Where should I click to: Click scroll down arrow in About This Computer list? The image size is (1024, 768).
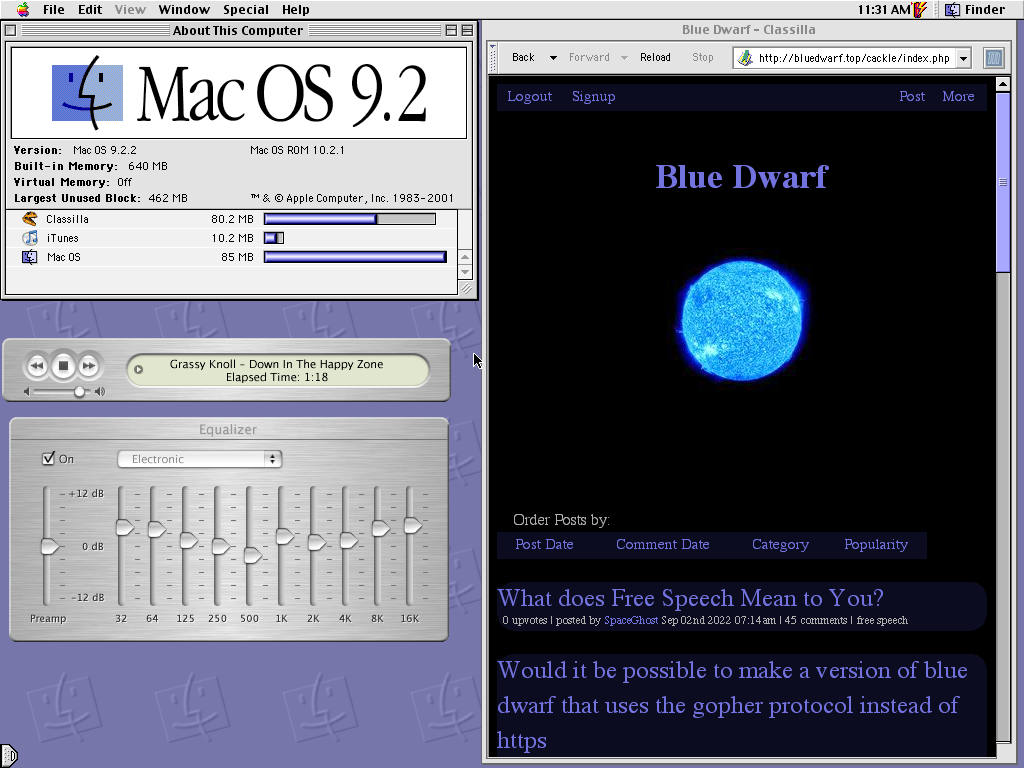[465, 272]
